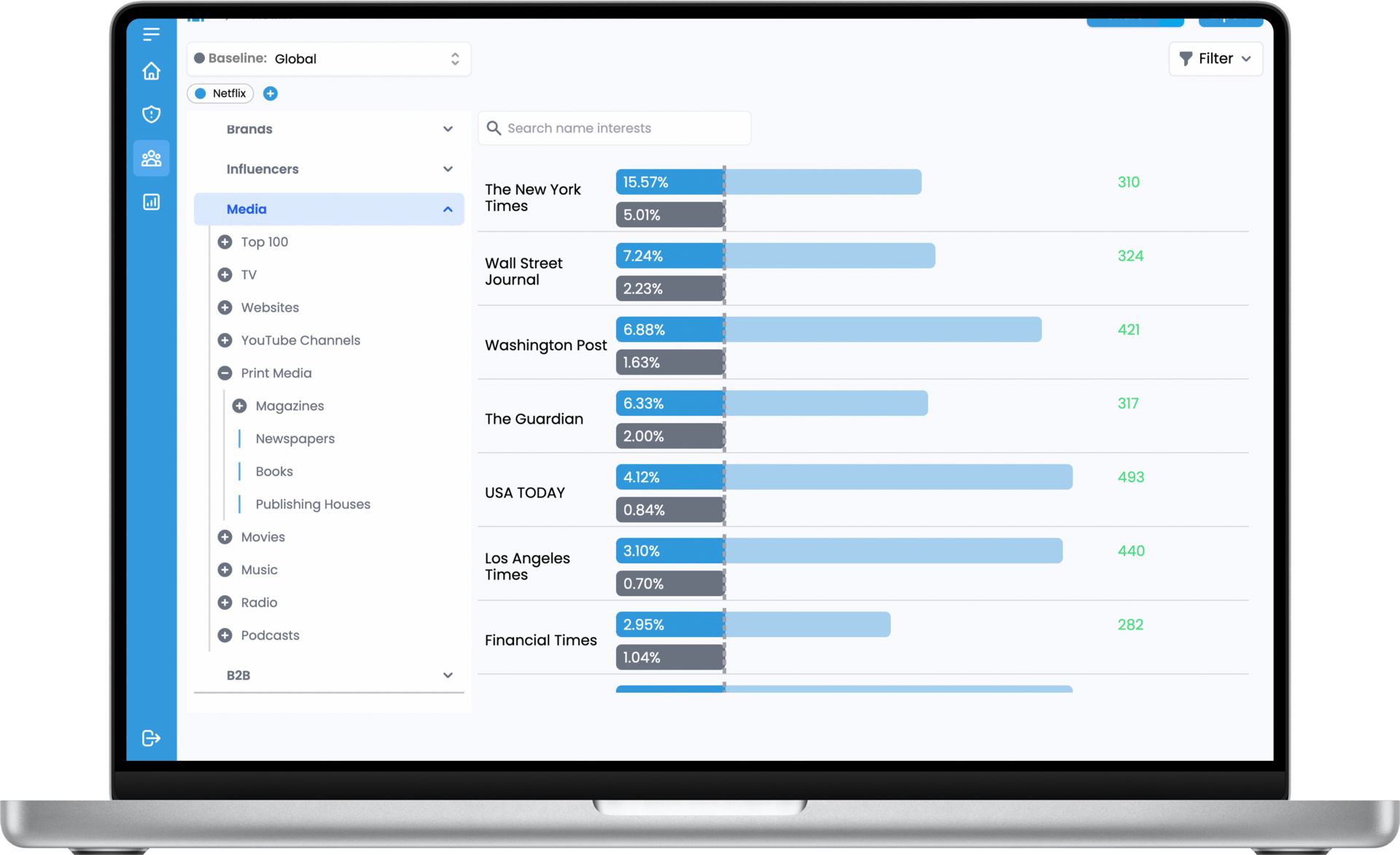Click the Search name interests field

pos(615,128)
